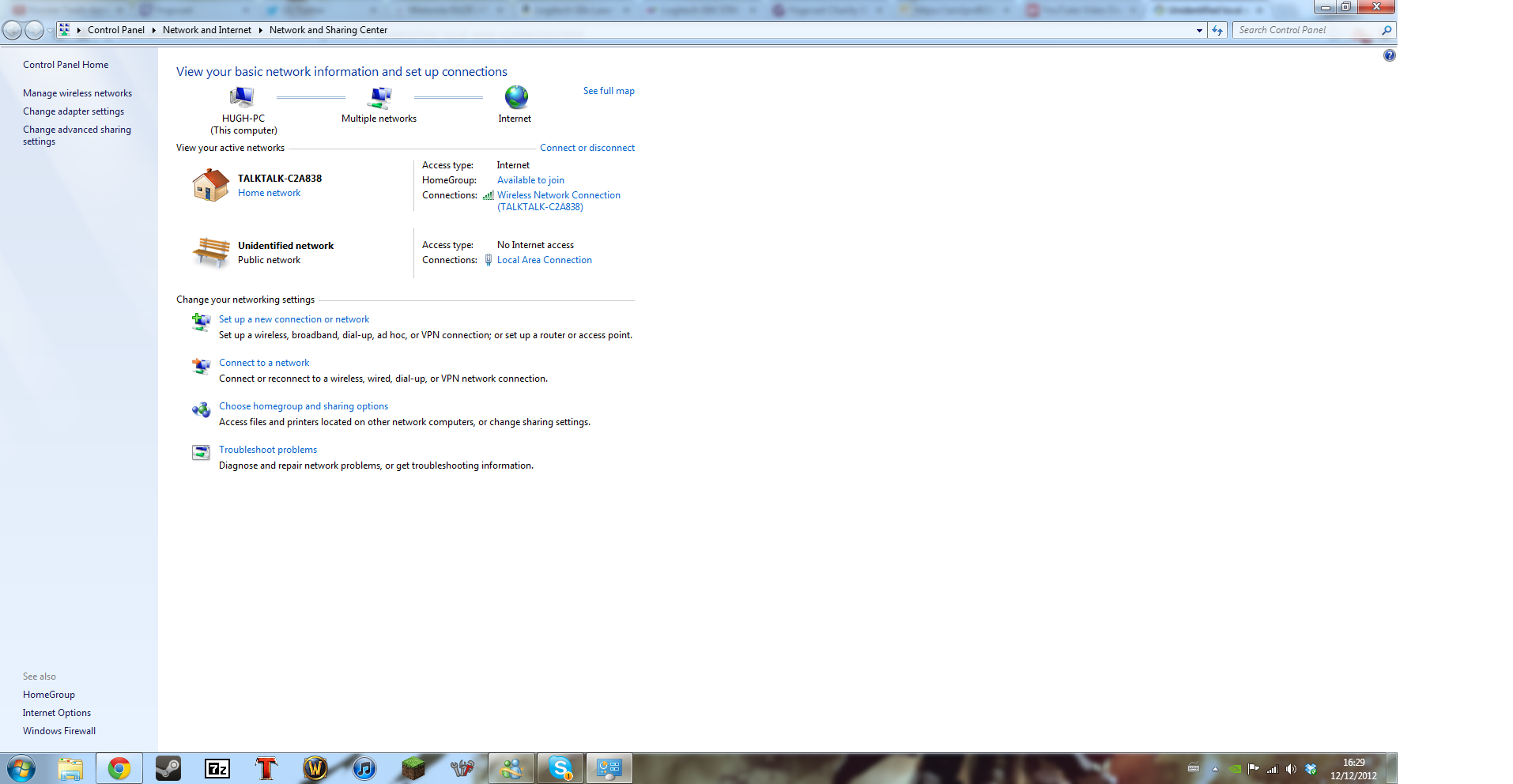The height and width of the screenshot is (784, 1513).
Task: Open Manage wireless networks
Action: tap(77, 93)
